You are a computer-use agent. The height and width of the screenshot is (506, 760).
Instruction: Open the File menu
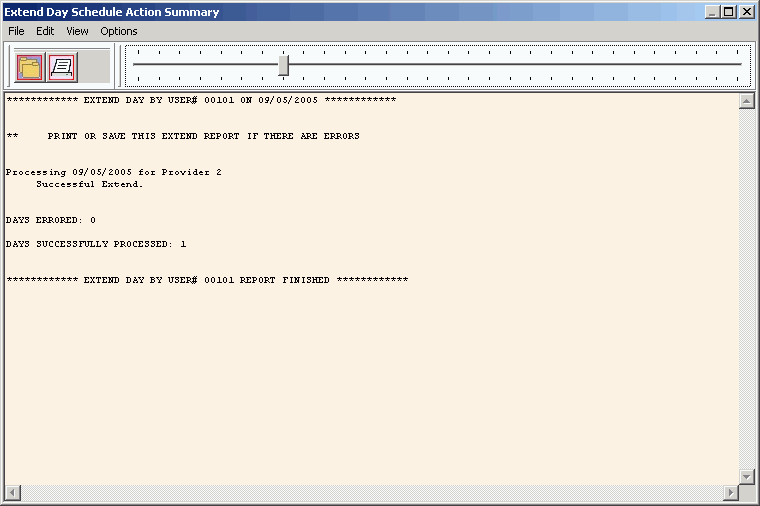coord(16,31)
